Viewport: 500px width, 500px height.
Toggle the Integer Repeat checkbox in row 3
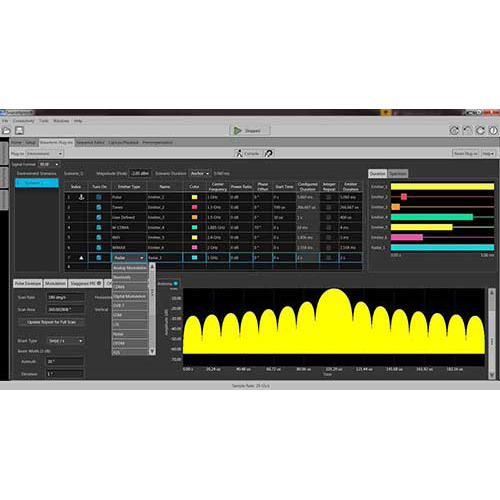point(329,217)
